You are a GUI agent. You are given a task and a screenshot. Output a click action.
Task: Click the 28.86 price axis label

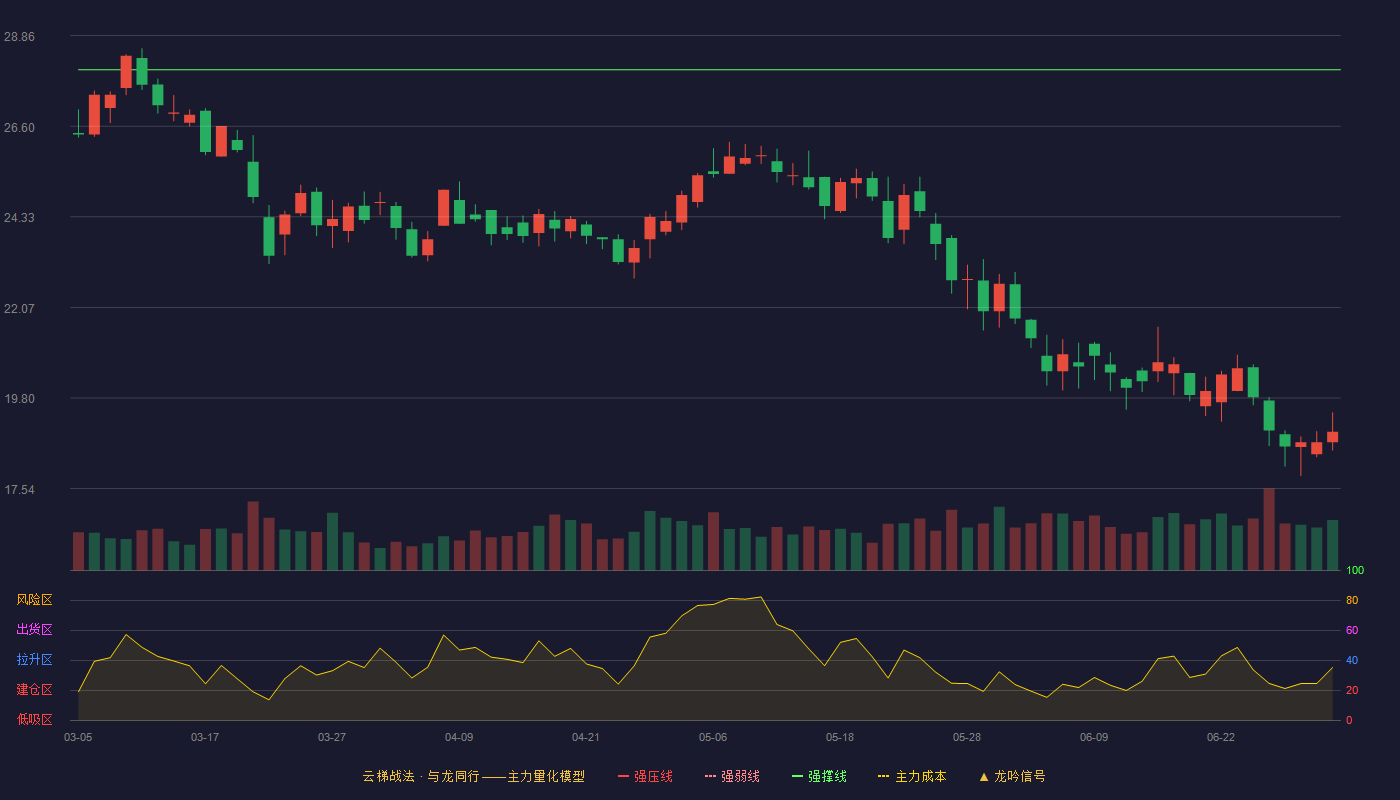click(x=19, y=36)
